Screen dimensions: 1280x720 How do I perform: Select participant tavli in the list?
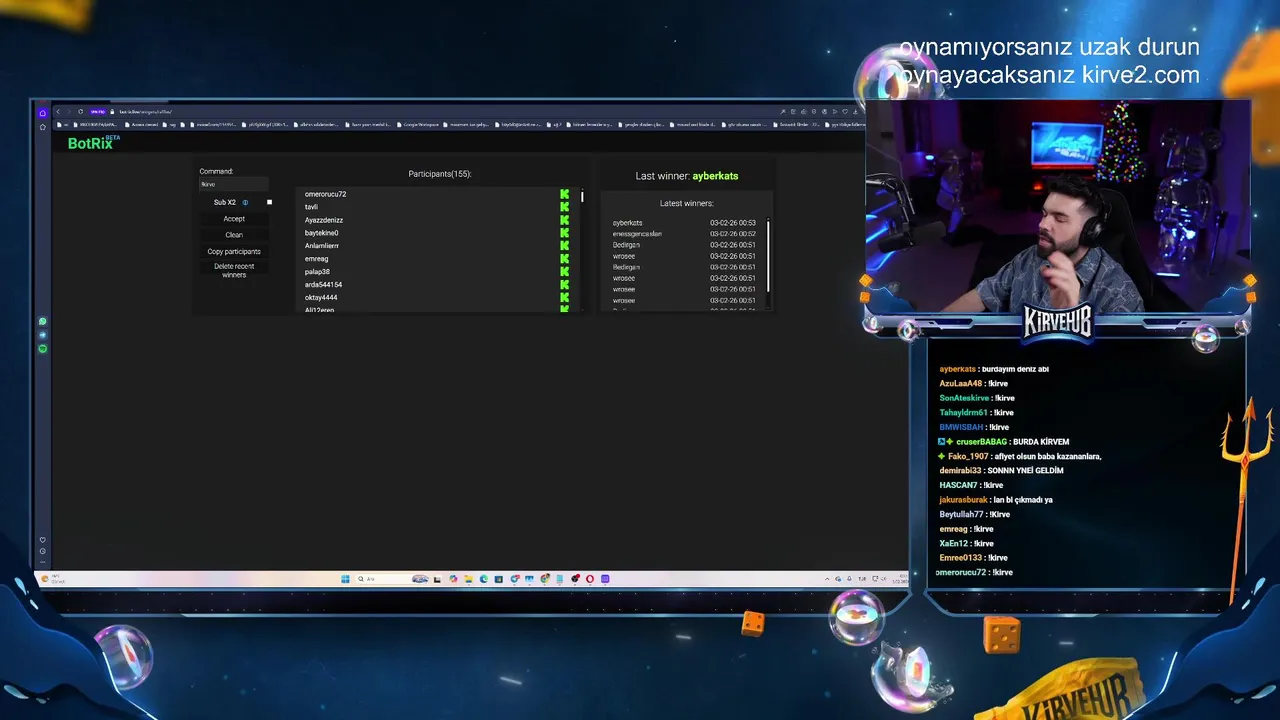(311, 207)
